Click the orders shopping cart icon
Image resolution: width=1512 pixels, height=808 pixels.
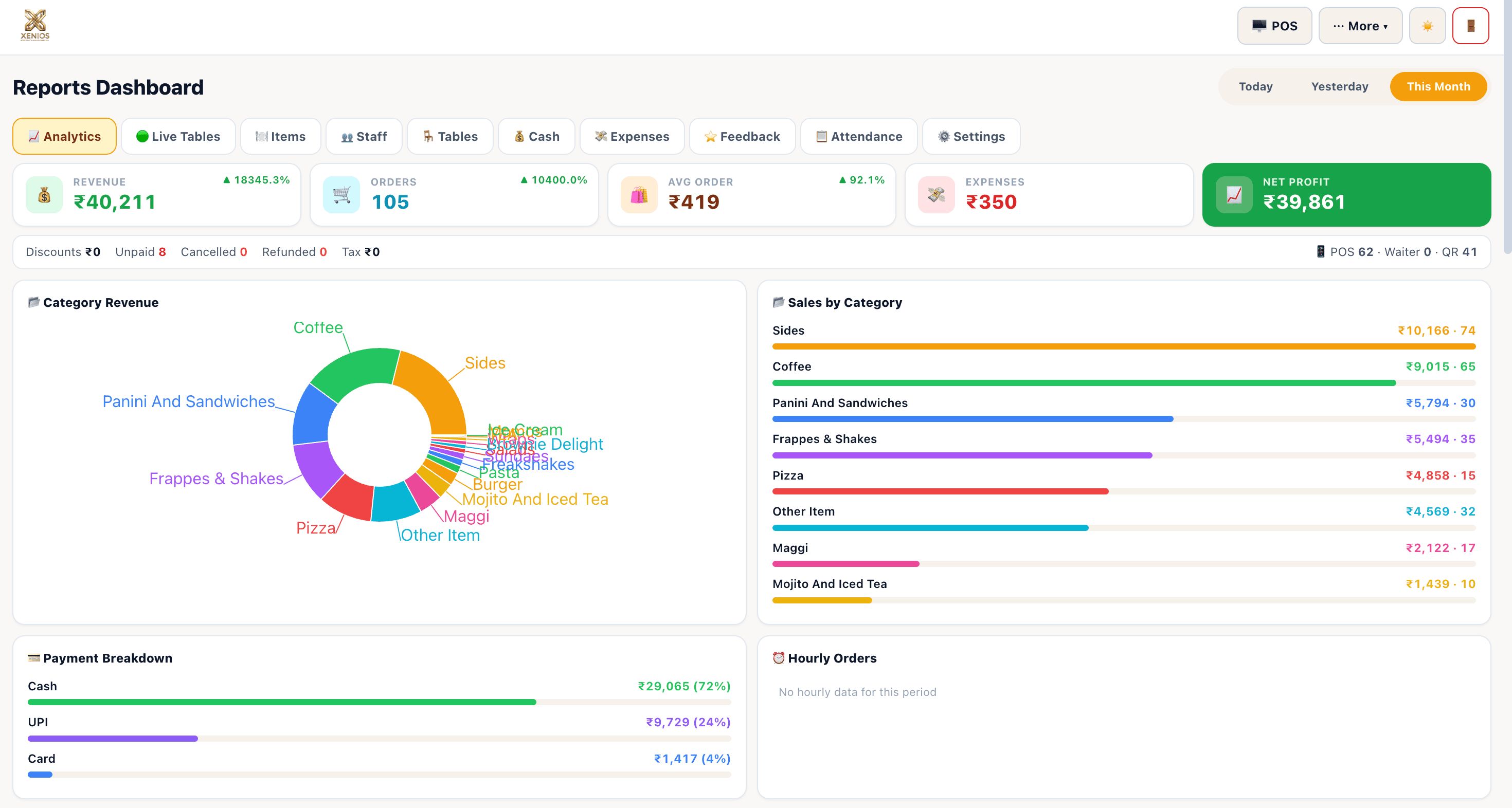point(341,195)
